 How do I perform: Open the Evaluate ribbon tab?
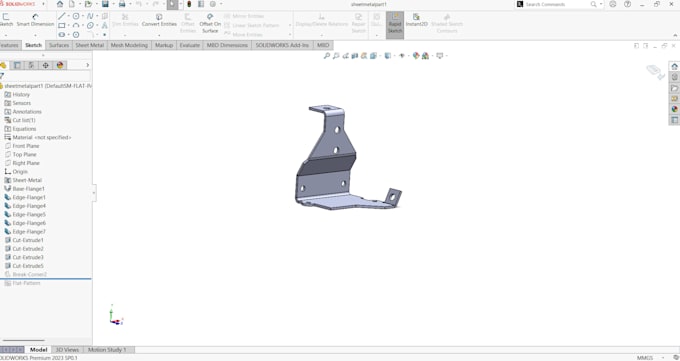pos(190,45)
